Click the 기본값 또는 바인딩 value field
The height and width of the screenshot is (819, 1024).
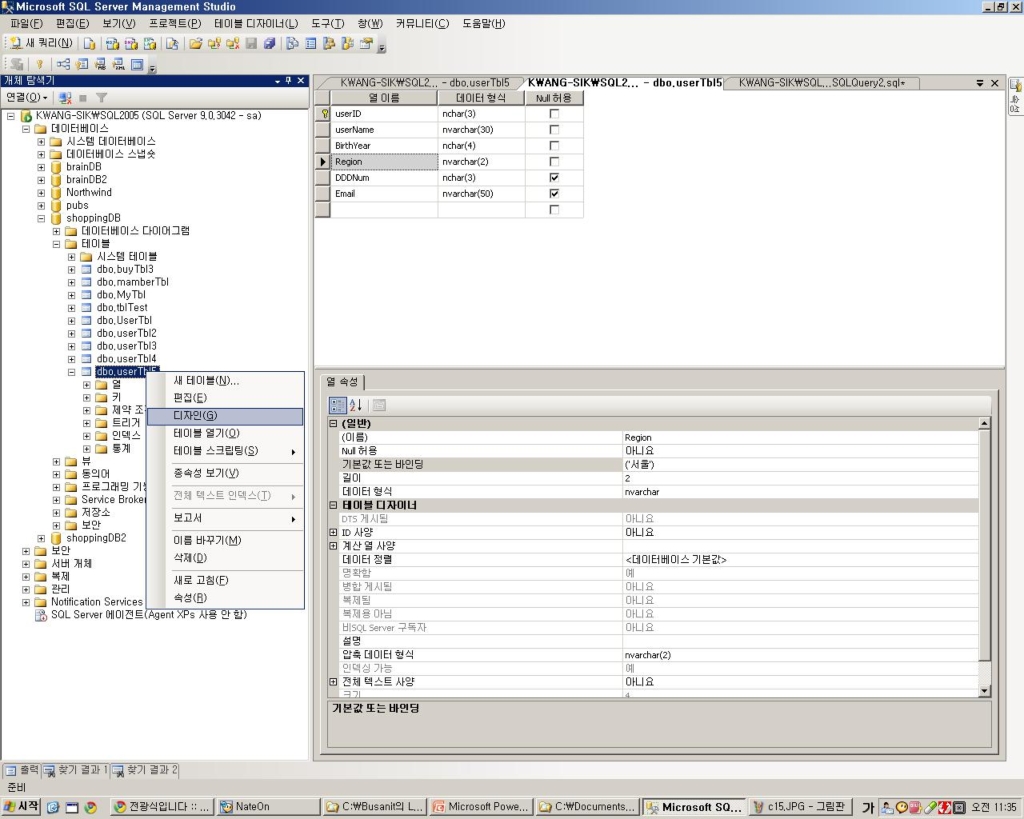click(800, 464)
